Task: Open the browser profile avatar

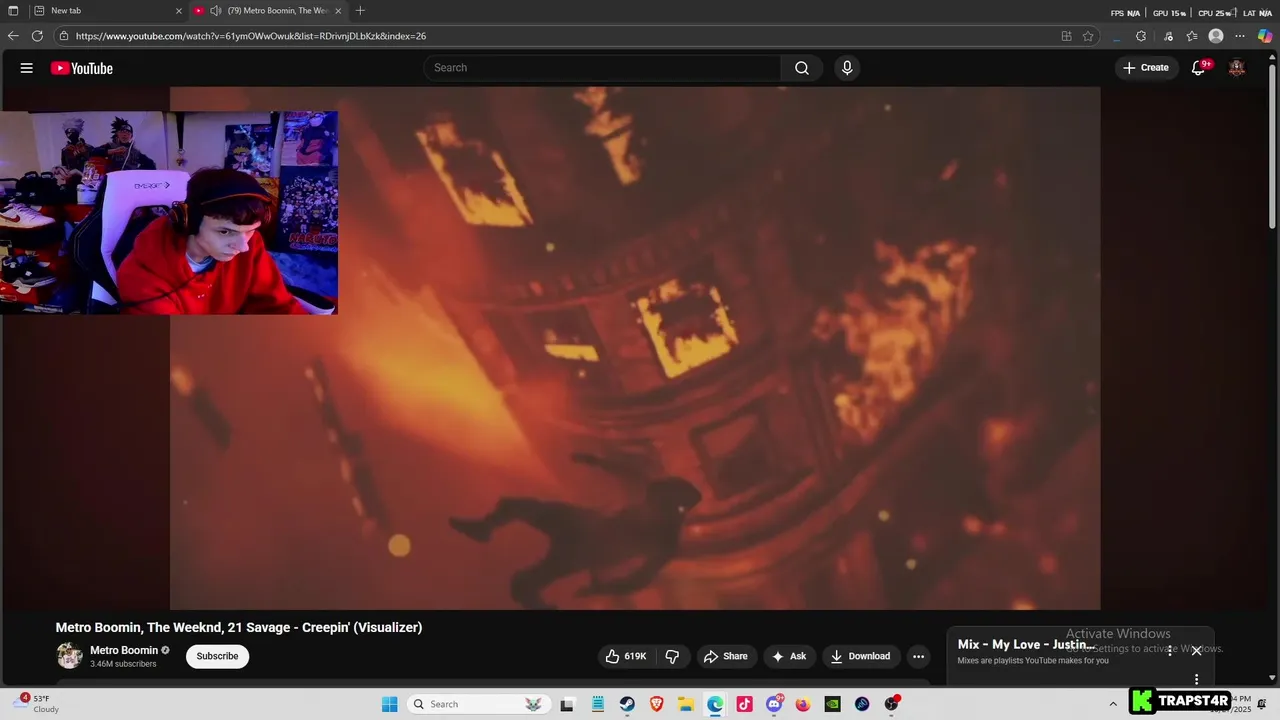Action: pos(1216,36)
